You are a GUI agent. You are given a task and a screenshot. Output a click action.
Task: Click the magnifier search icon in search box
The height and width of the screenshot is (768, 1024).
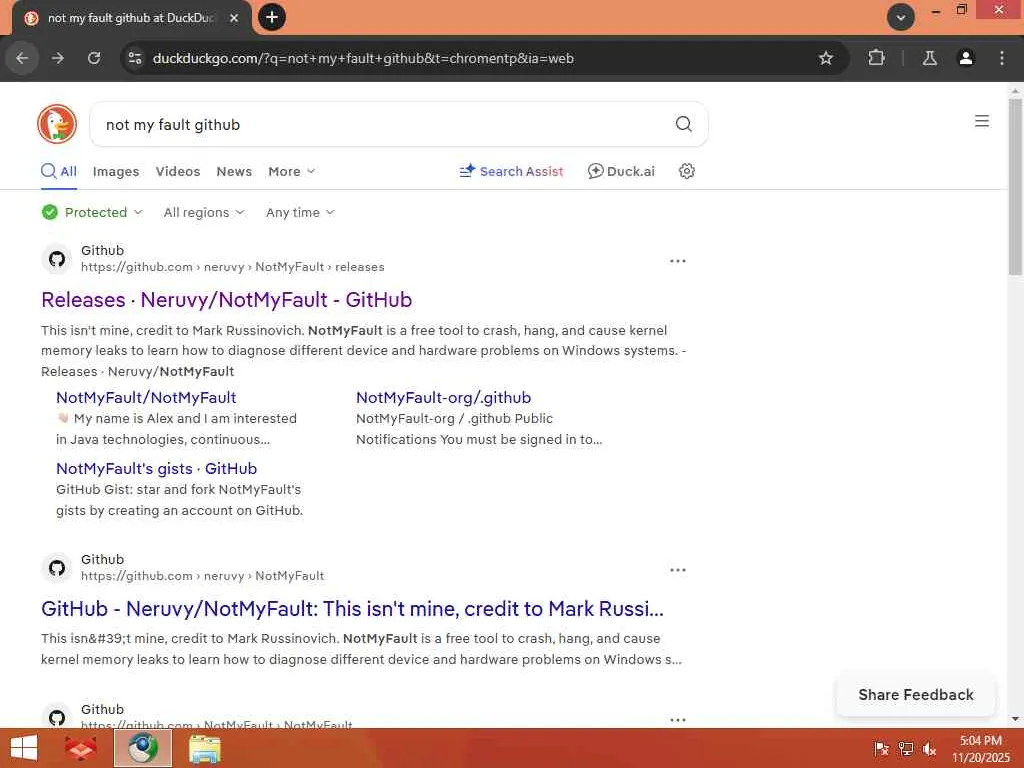[683, 123]
